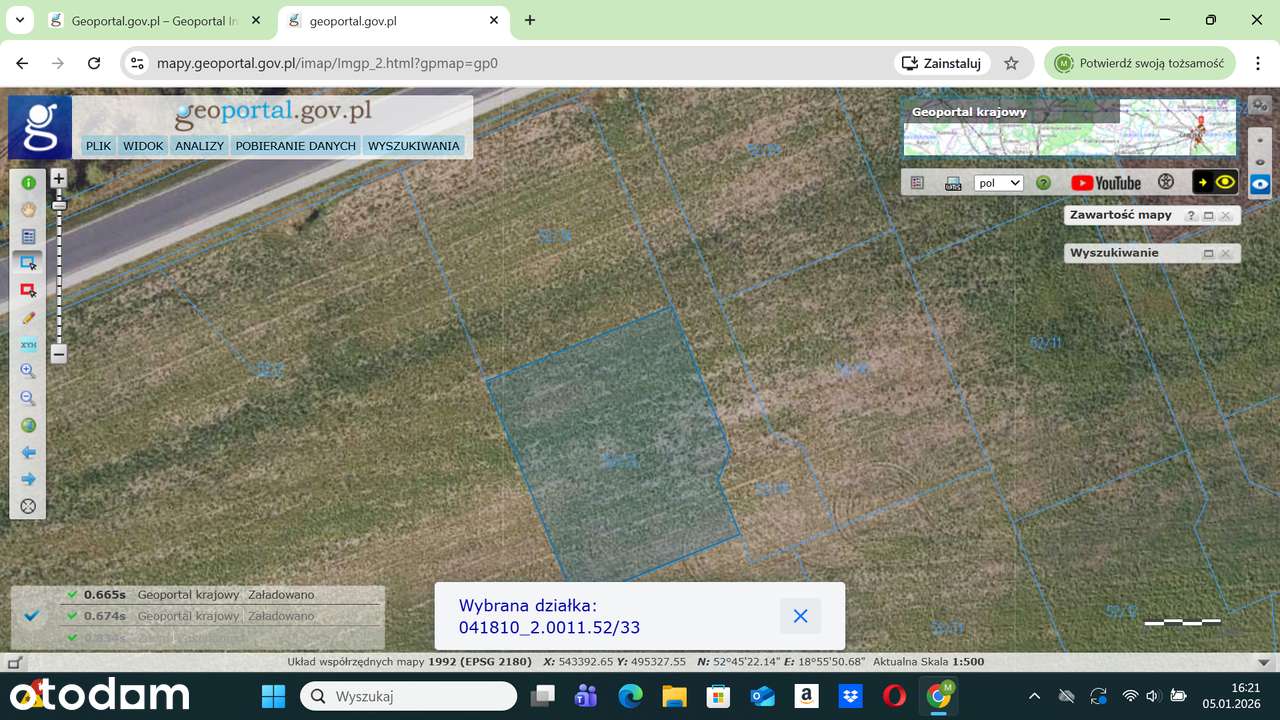The height and width of the screenshot is (720, 1280).
Task: Click the Wyszukaj taskbar search box
Action: (409, 696)
